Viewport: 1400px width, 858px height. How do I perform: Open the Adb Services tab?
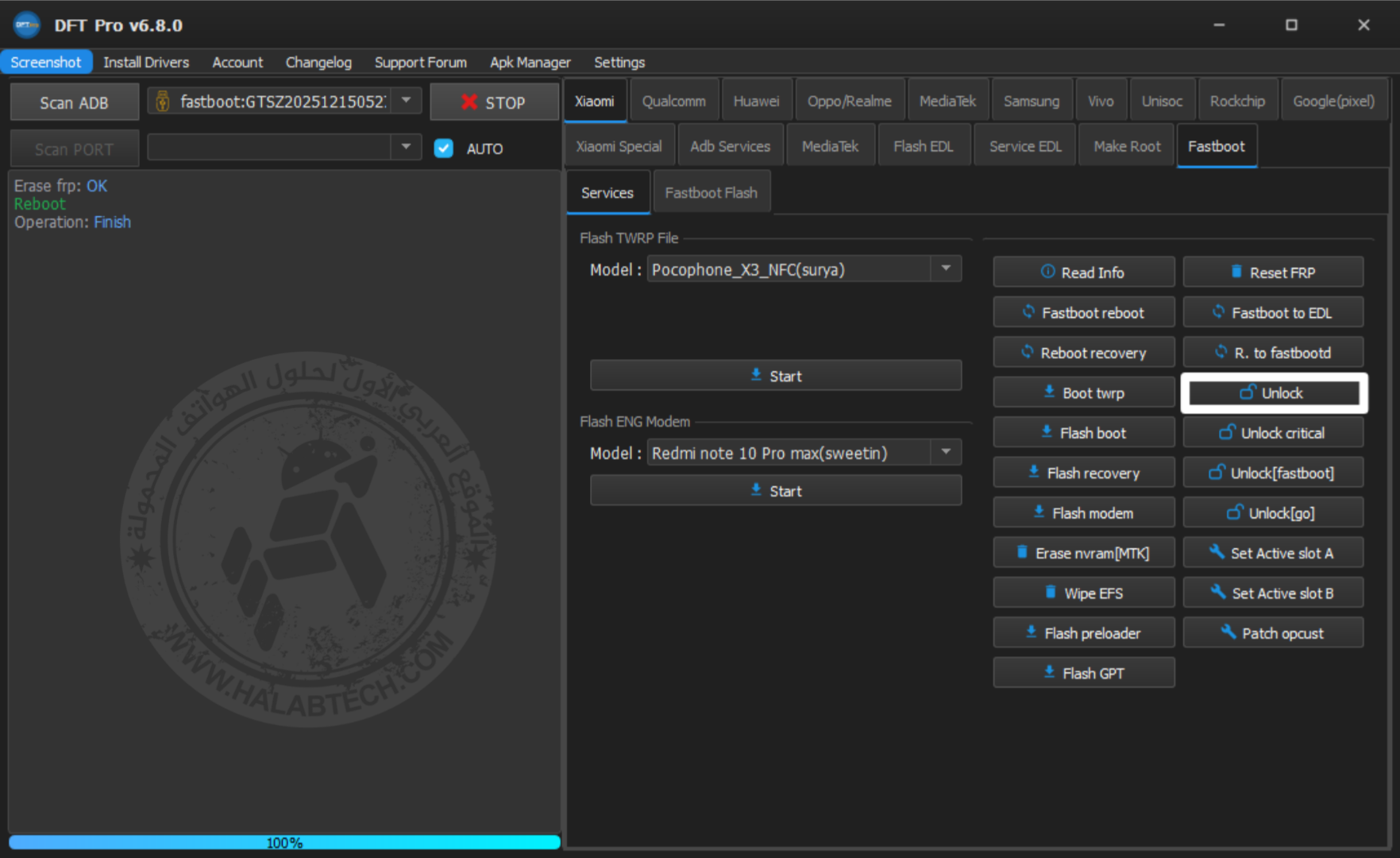click(x=731, y=146)
